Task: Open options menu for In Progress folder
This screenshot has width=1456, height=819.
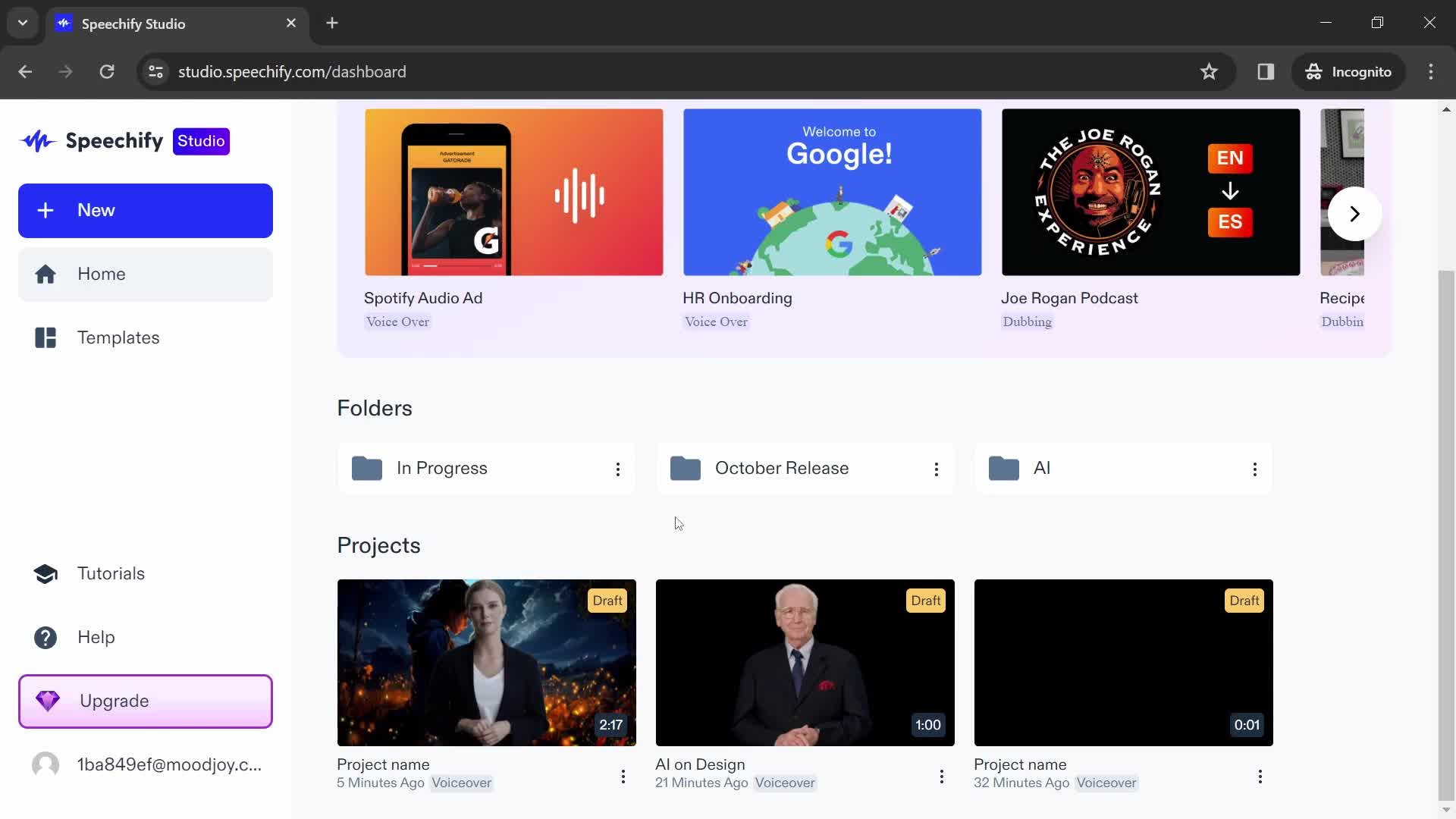Action: (x=618, y=469)
